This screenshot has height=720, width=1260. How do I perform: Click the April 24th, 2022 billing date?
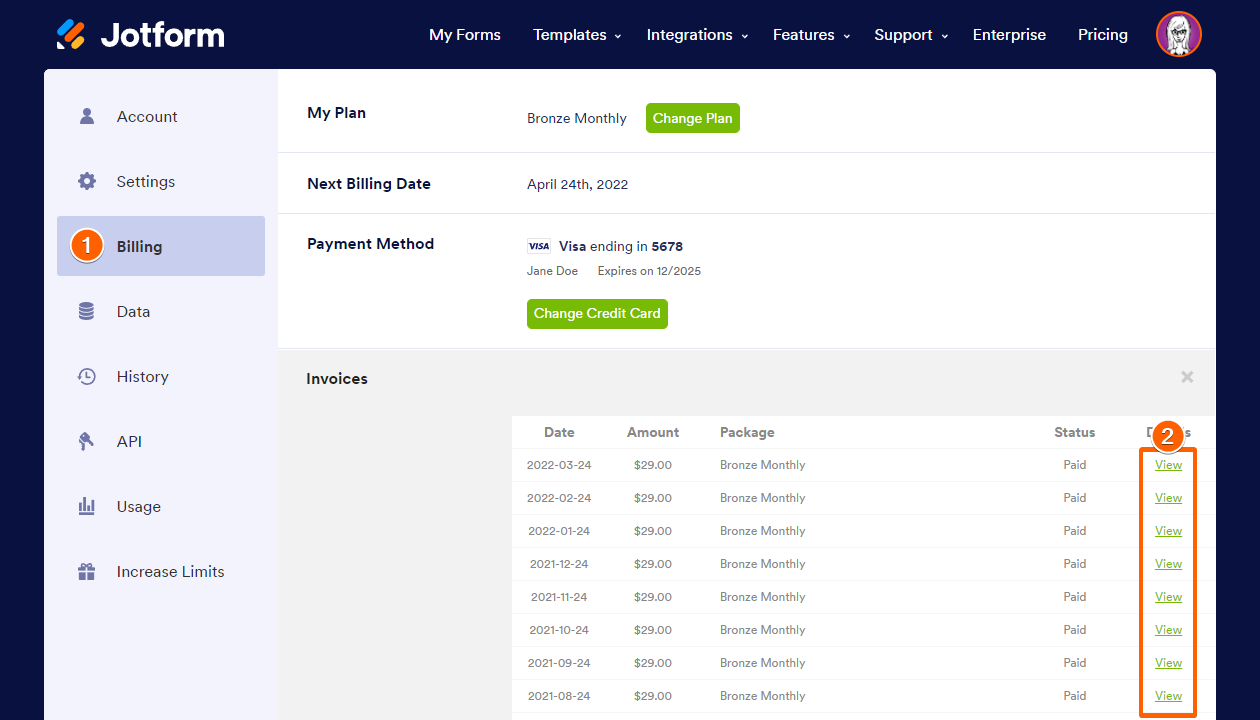[578, 184]
